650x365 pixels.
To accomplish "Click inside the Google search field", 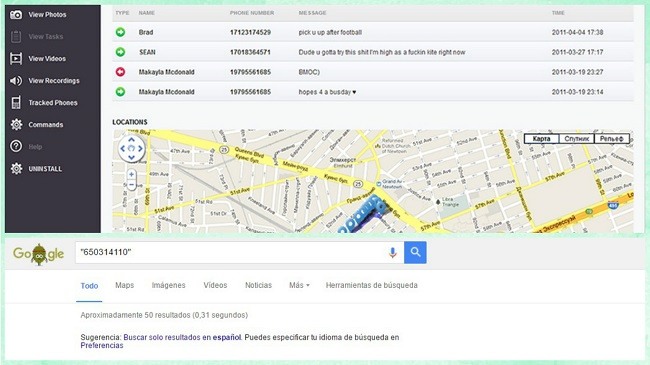I will point(232,252).
